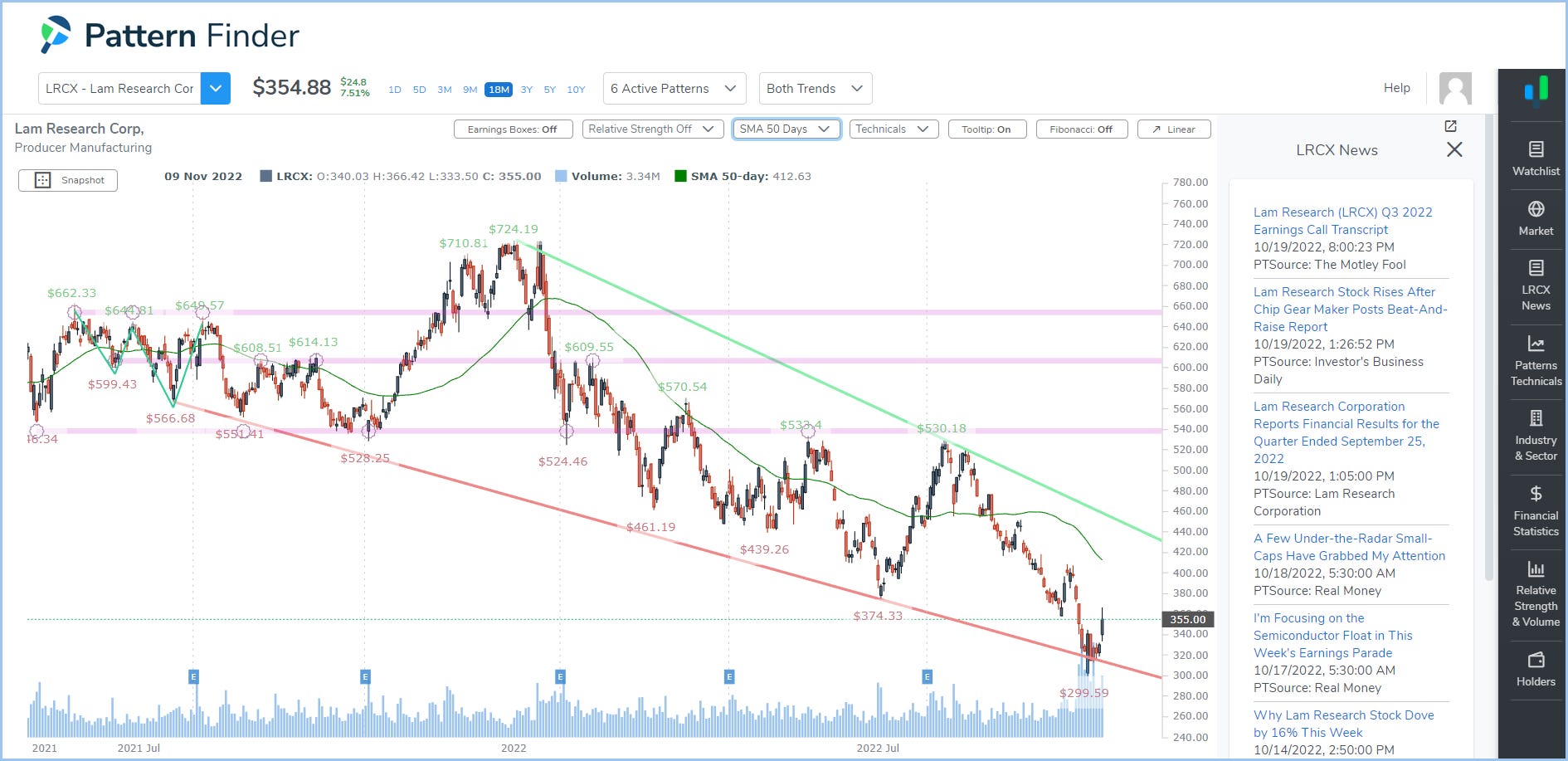Select the 5Y timeframe
Image resolution: width=1568 pixels, height=761 pixels.
550,90
